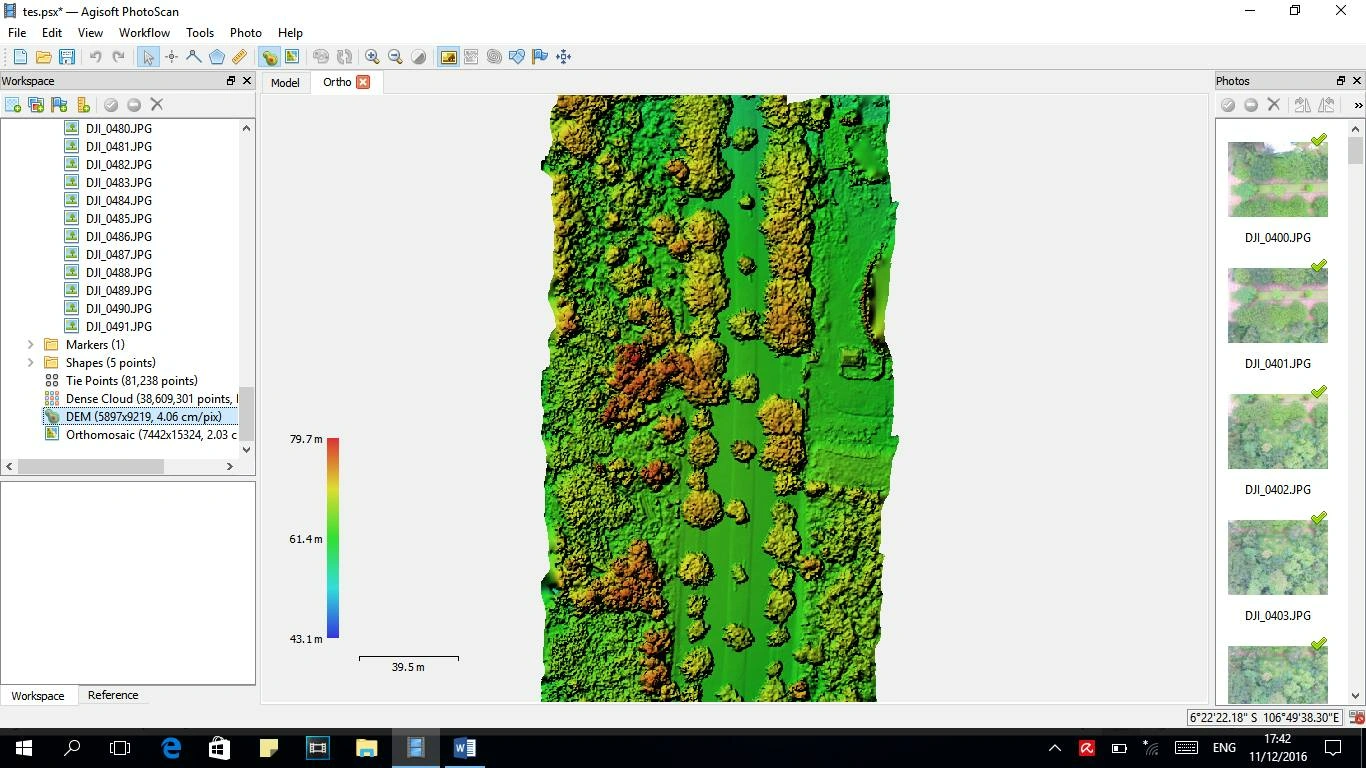Click the Open project folder icon
Viewport: 1366px width, 768px height.
[44, 57]
